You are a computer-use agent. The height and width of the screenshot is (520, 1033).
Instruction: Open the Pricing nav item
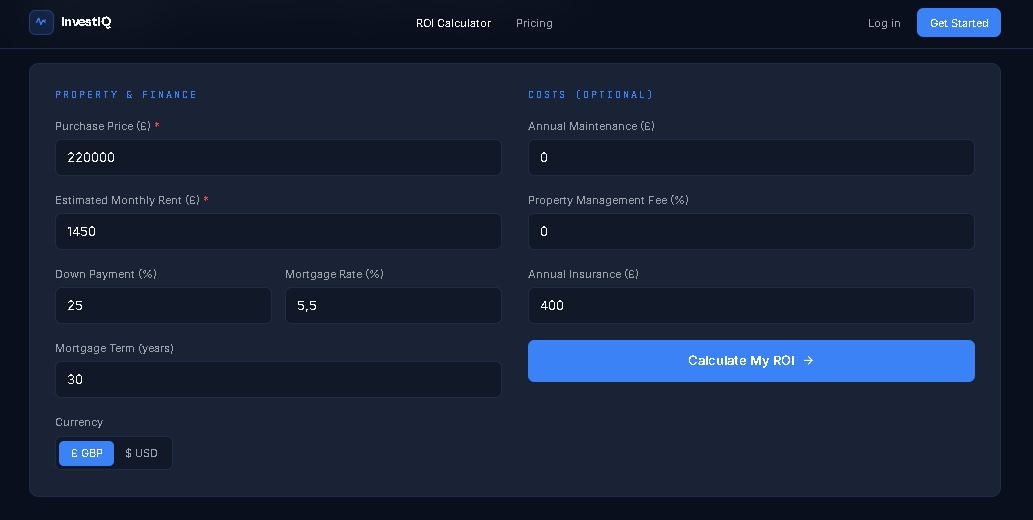(x=534, y=23)
